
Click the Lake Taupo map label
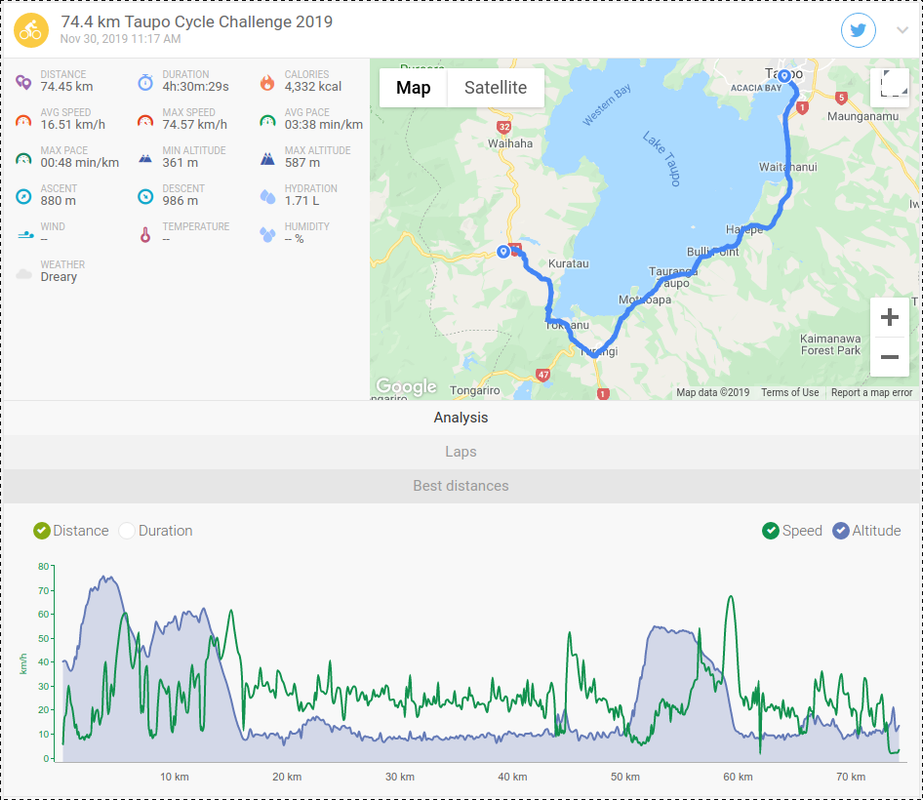point(662,159)
